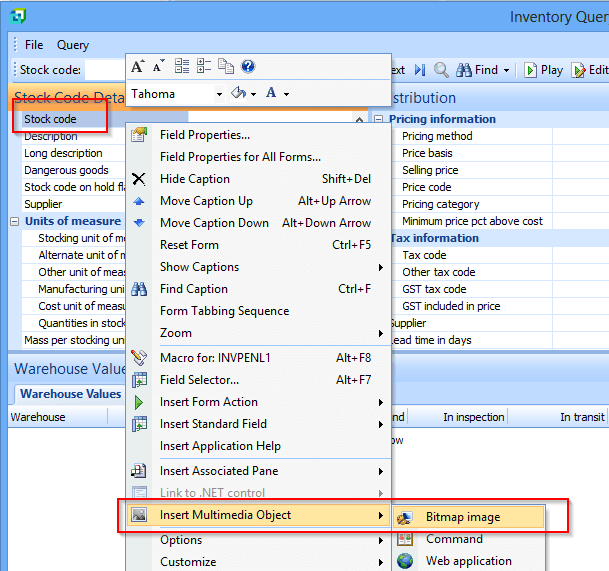Click the copy icon in mini toolbar
Image resolution: width=609 pixels, height=571 pixels.
226,67
